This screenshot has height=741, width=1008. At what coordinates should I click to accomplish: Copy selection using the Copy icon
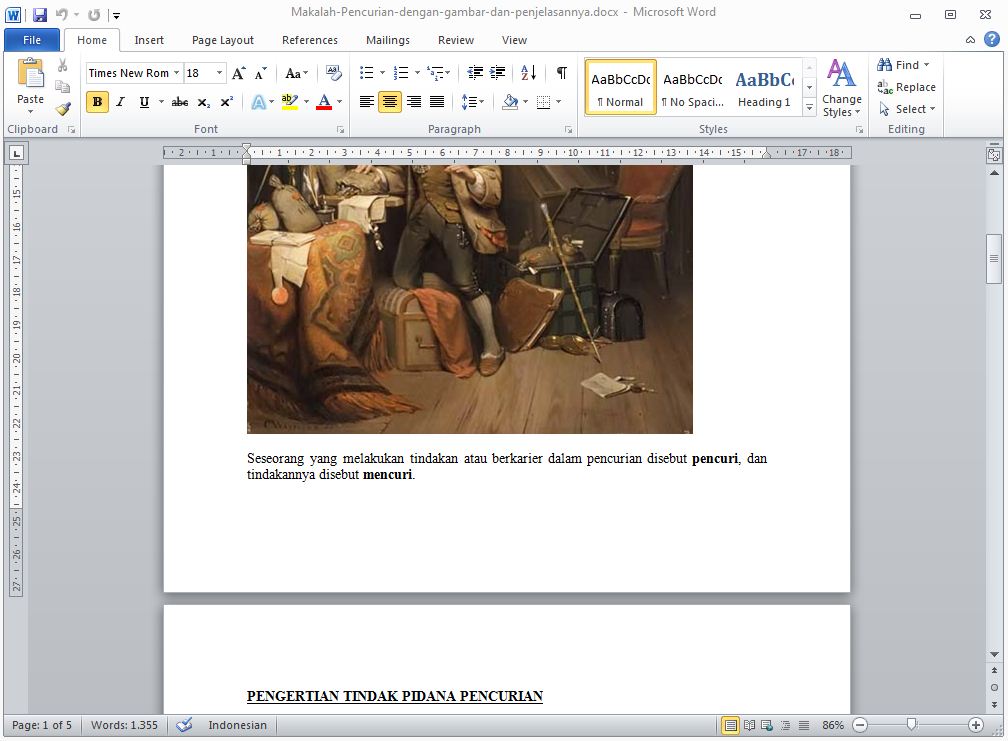pyautogui.click(x=62, y=86)
